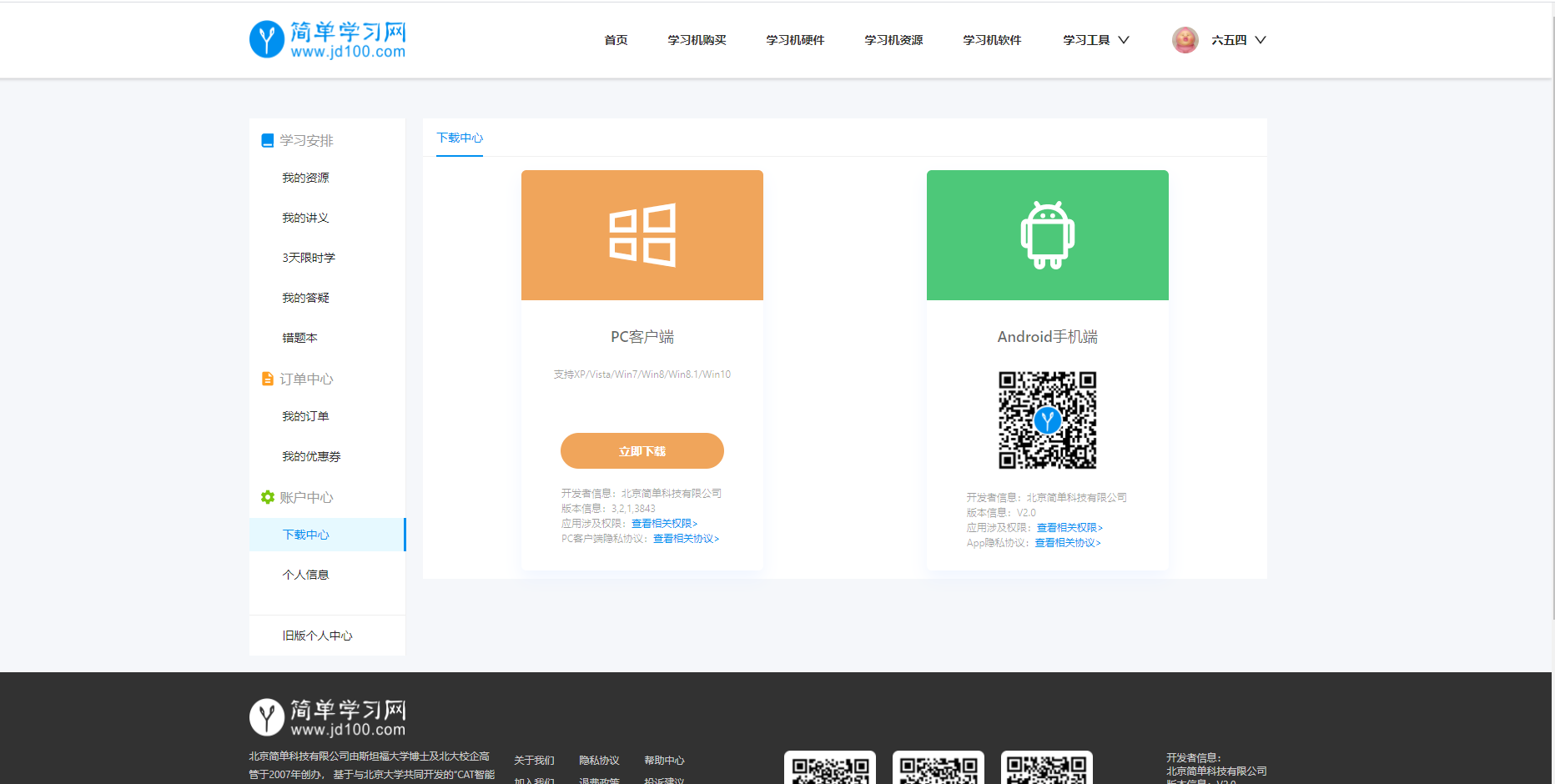This screenshot has height=784, width=1555.
Task: Click the 简单学习网 logo in header
Action: coord(328,39)
